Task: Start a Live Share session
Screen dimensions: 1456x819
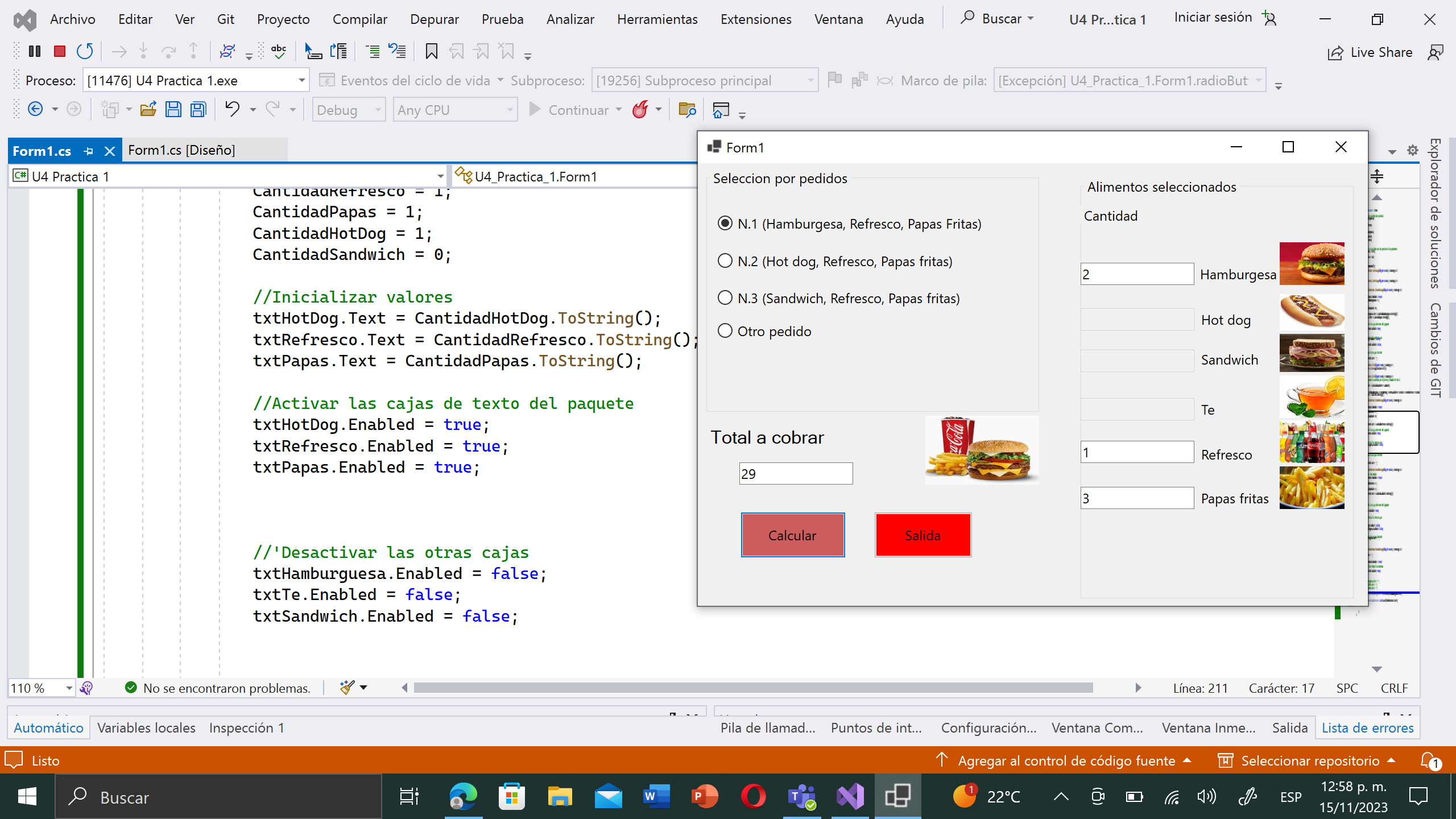Action: click(x=1370, y=52)
